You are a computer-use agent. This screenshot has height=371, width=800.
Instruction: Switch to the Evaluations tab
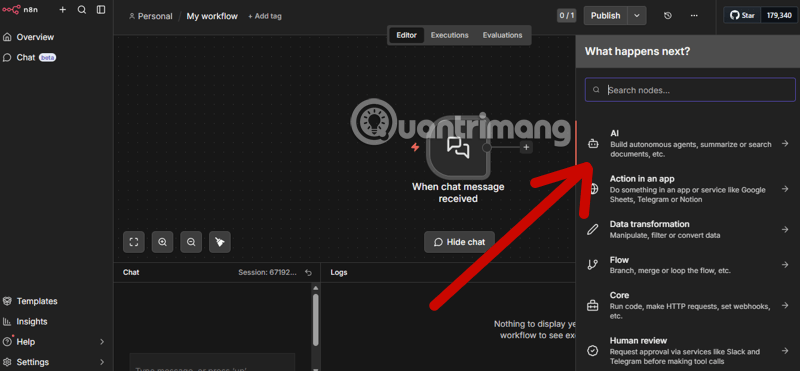click(503, 35)
